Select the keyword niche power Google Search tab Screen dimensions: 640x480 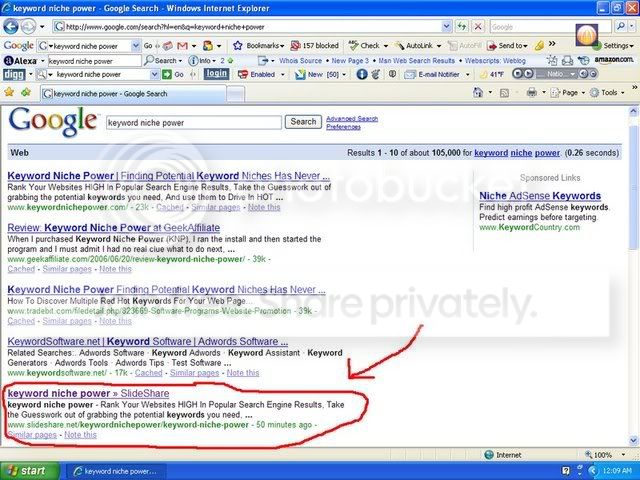[133, 93]
